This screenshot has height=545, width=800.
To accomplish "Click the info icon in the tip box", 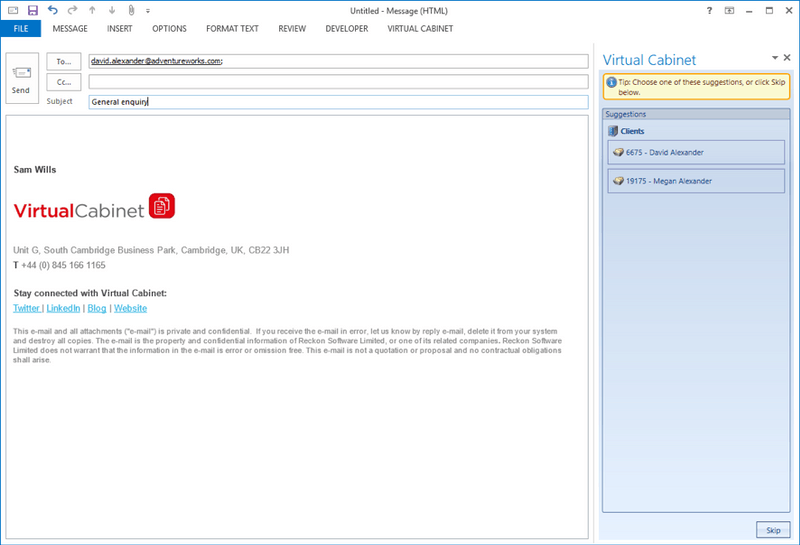I will pyautogui.click(x=611, y=82).
